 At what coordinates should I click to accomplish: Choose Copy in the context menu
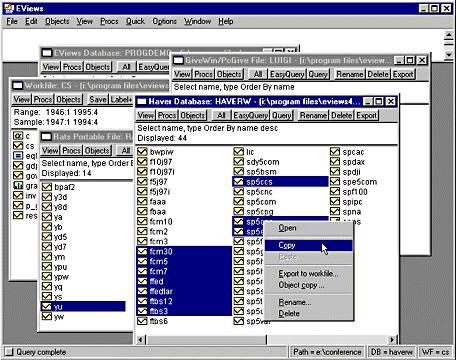tap(309, 245)
